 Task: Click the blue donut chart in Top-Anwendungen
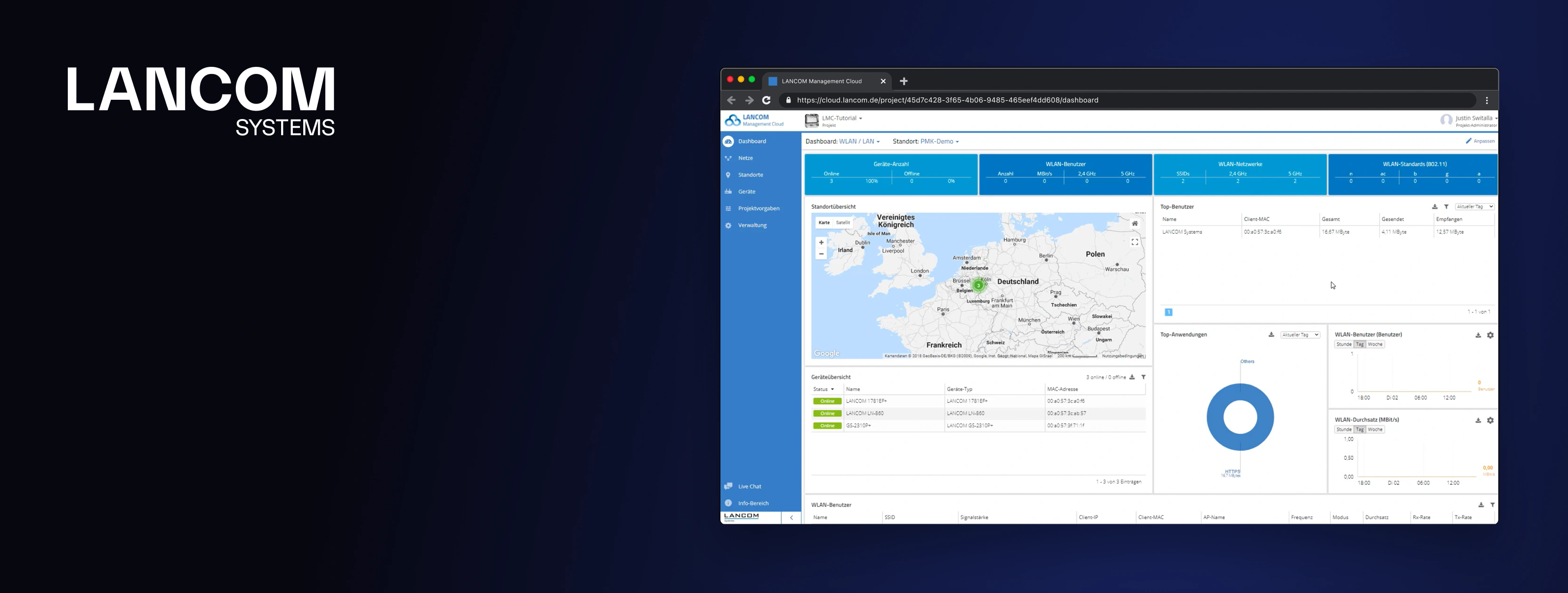(x=1240, y=417)
